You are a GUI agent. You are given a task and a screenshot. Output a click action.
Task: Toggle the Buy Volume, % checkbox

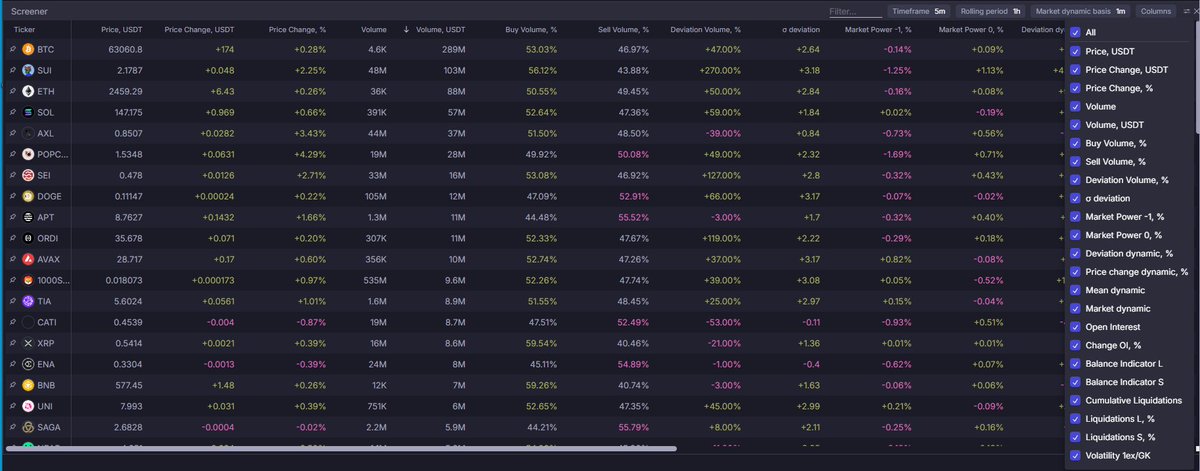pos(1075,143)
